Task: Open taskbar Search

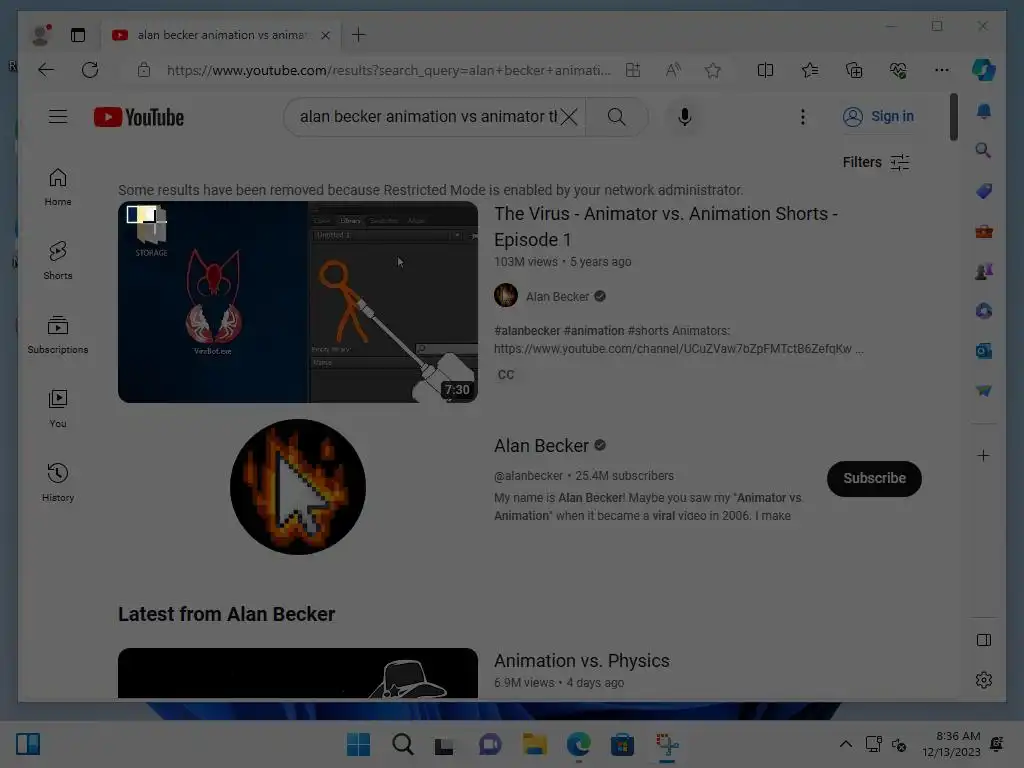Action: pyautogui.click(x=402, y=744)
